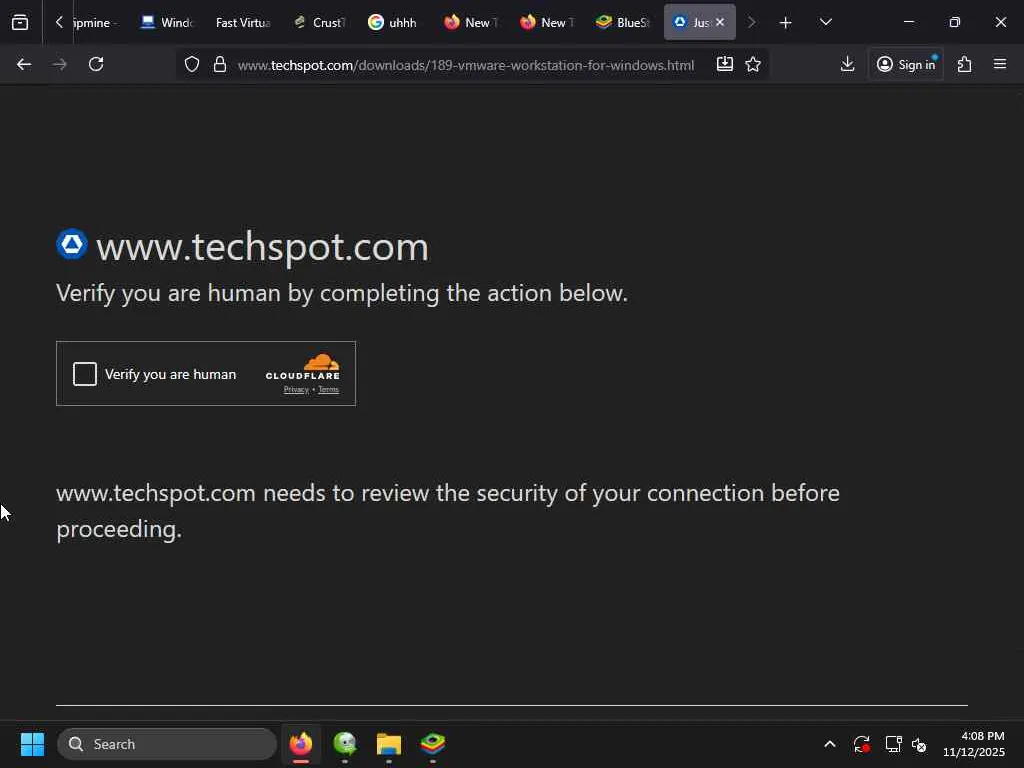The height and width of the screenshot is (768, 1024).
Task: Click the sync tray icon with red dot
Action: point(861,744)
